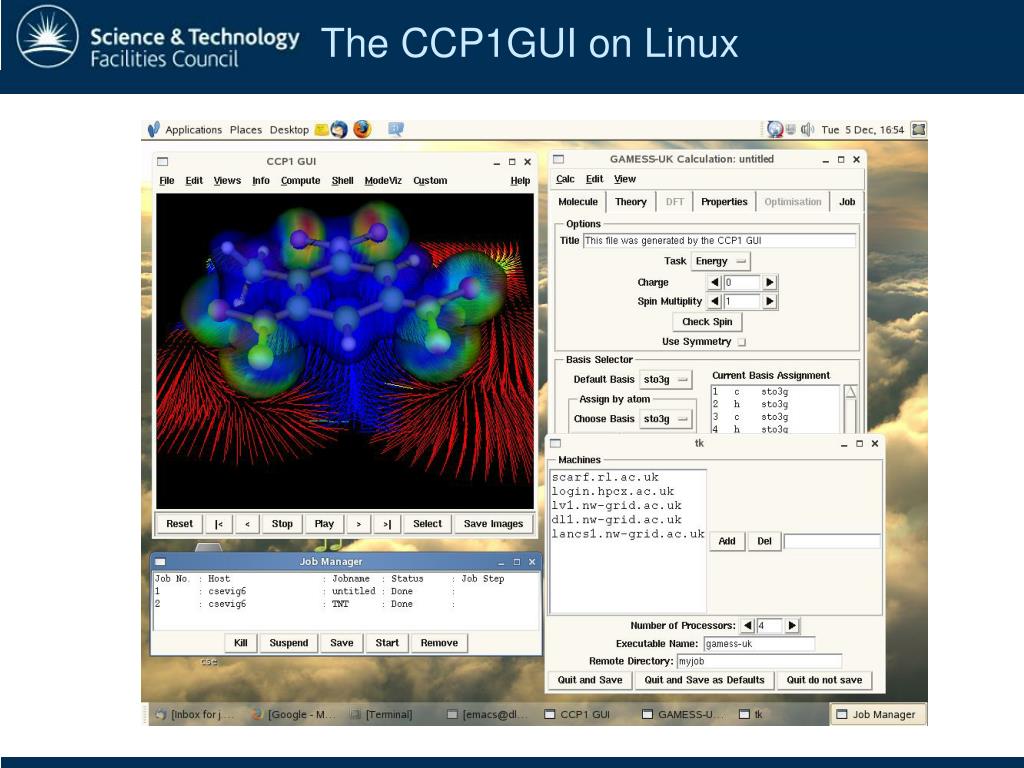Image resolution: width=1024 pixels, height=768 pixels.
Task: Open the Places menu in top panel
Action: [x=246, y=130]
